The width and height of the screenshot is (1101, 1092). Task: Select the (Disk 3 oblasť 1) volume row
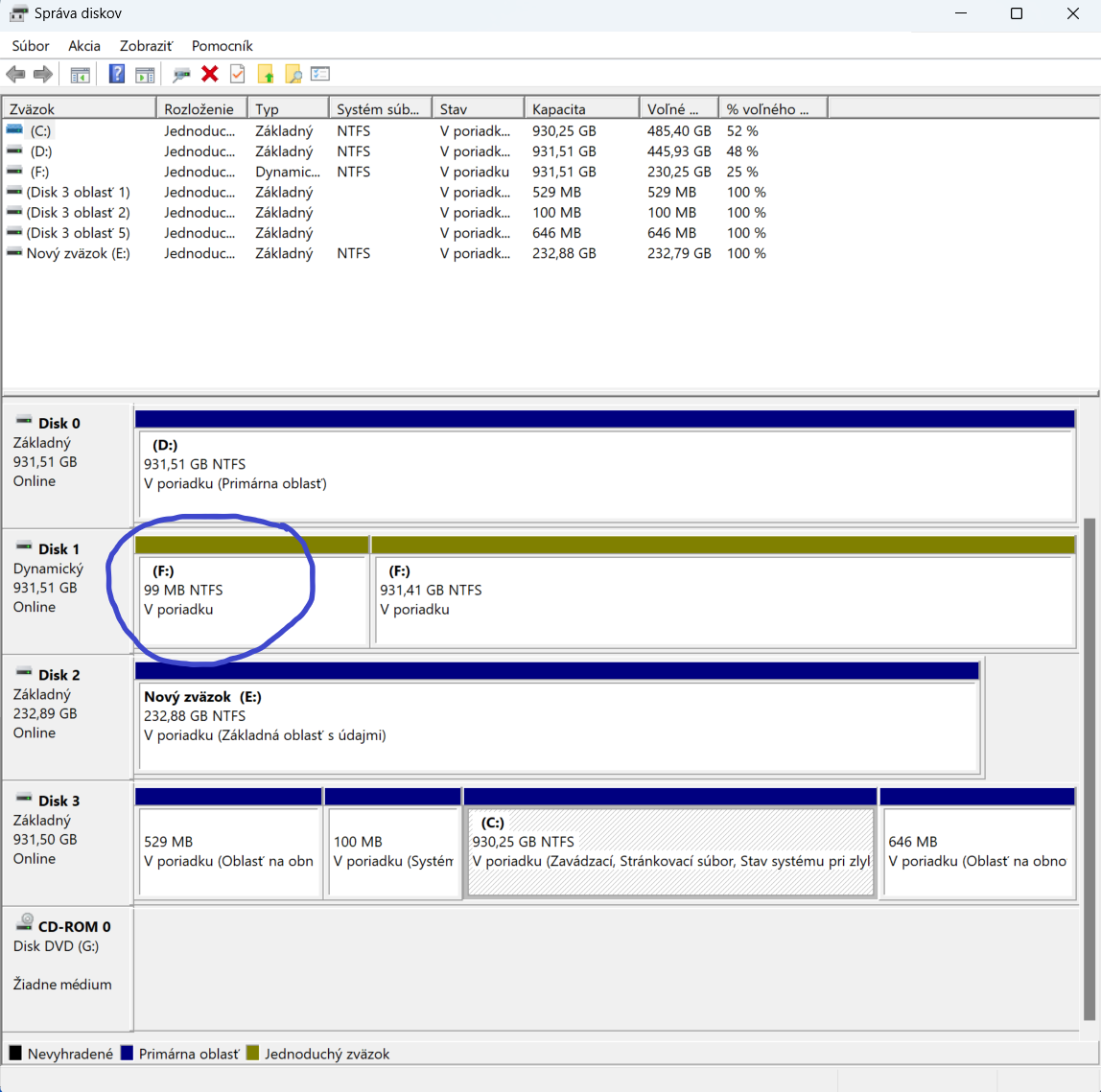[x=415, y=192]
